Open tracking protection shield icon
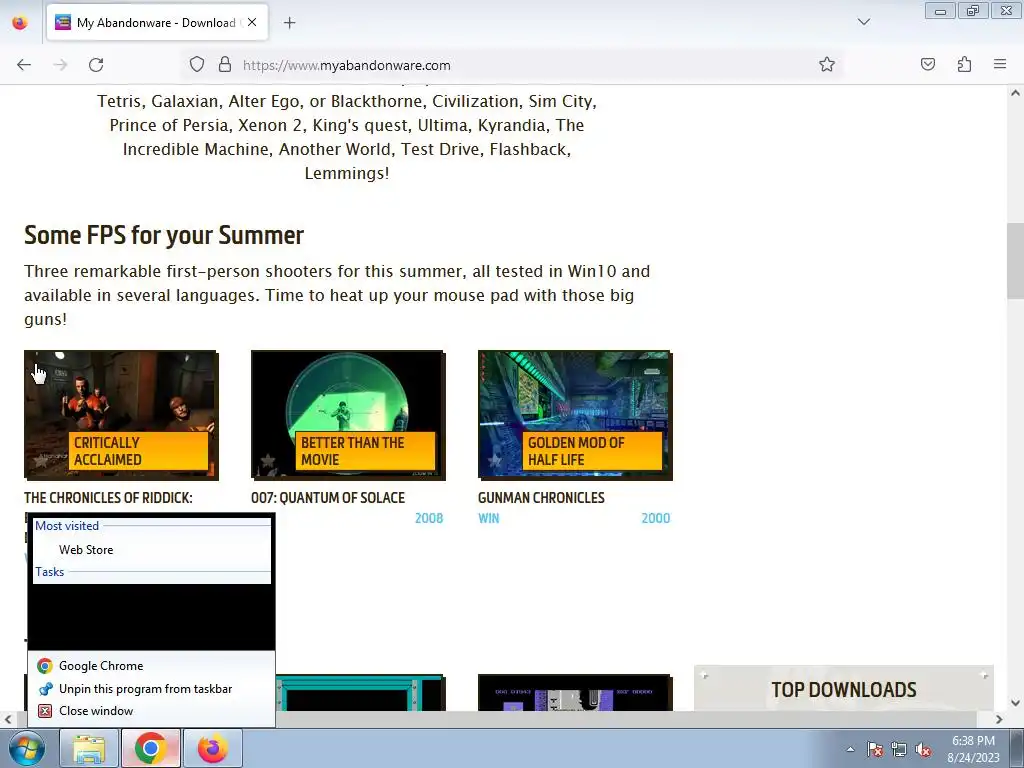Screen dimensions: 1024x768 [x=197, y=65]
